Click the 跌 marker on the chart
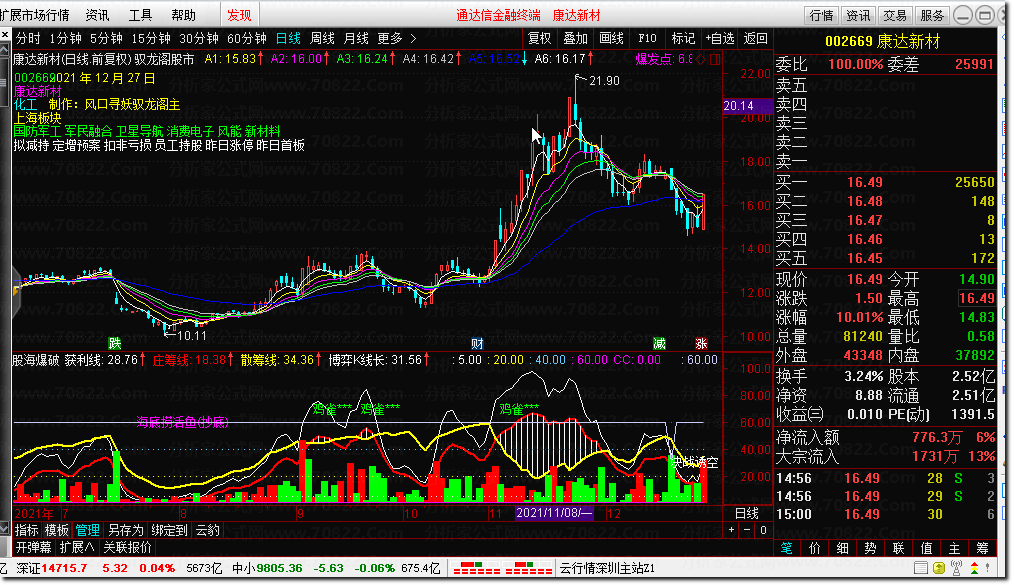 114,343
